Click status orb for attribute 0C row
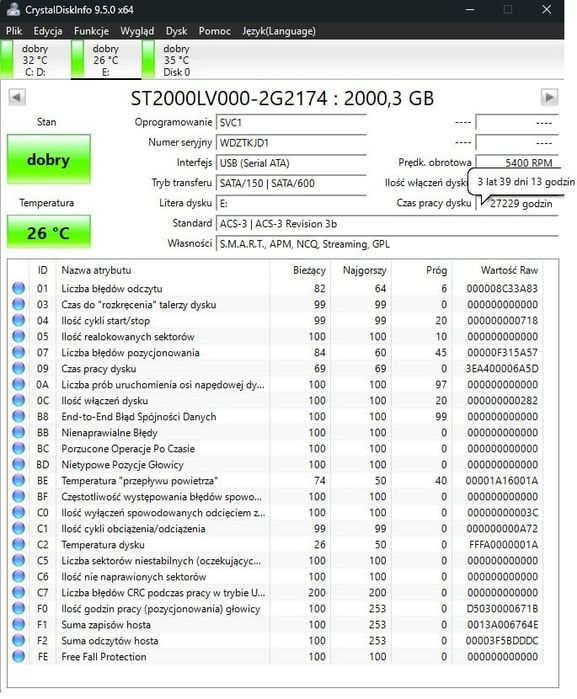The image size is (577, 699). 18,400
